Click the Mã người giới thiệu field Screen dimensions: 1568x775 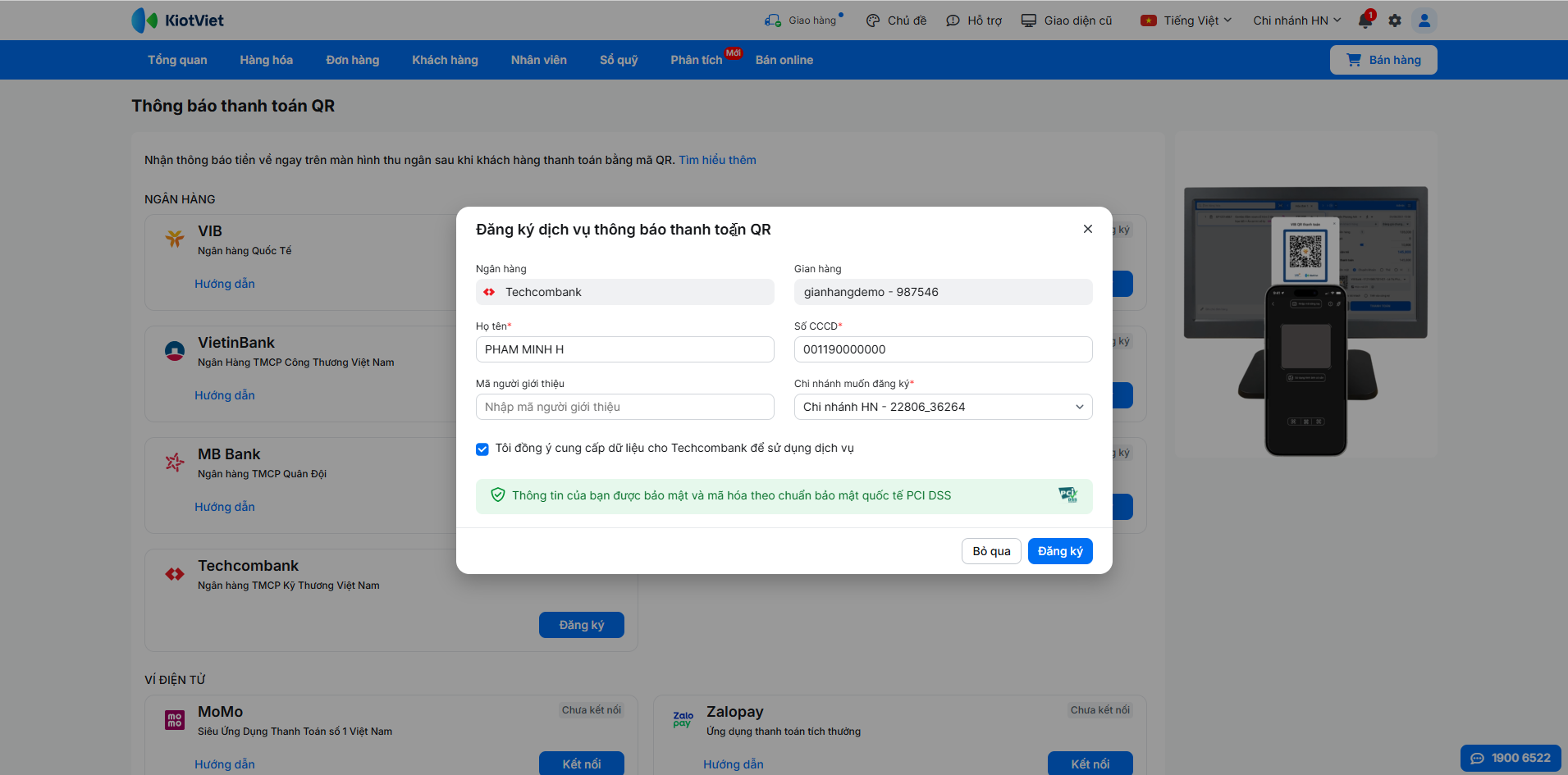tap(624, 407)
